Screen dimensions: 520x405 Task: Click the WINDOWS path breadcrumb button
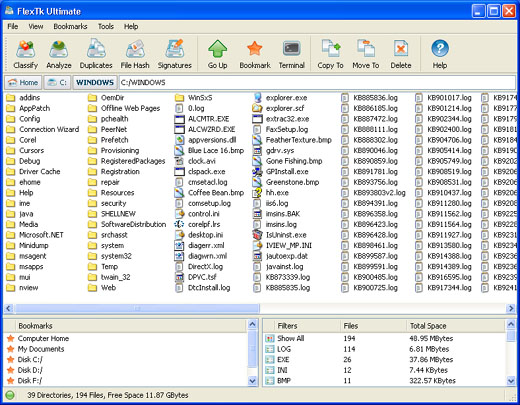click(95, 82)
